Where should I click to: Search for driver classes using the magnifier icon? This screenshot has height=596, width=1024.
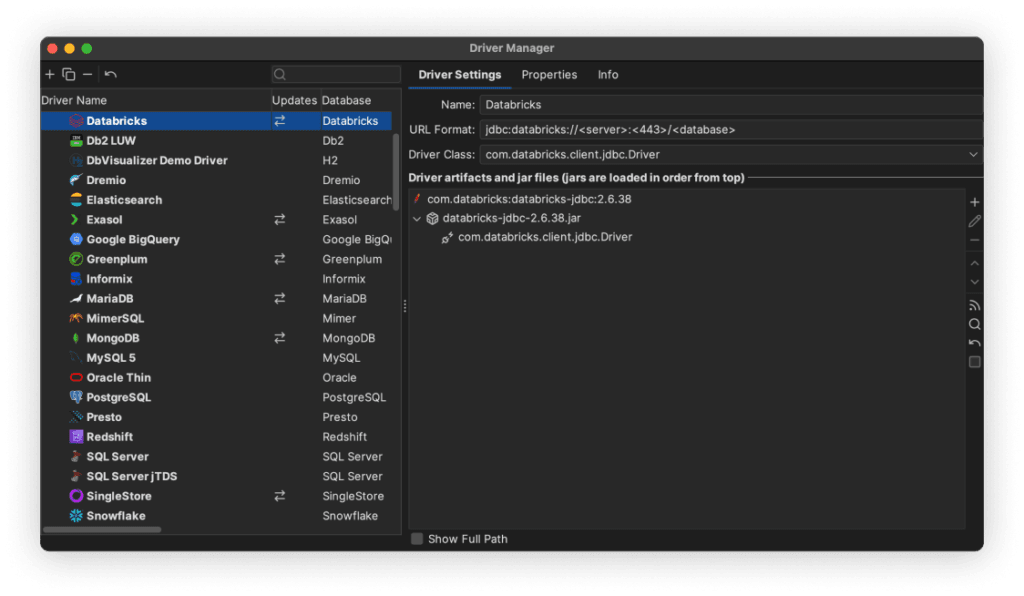tap(975, 324)
